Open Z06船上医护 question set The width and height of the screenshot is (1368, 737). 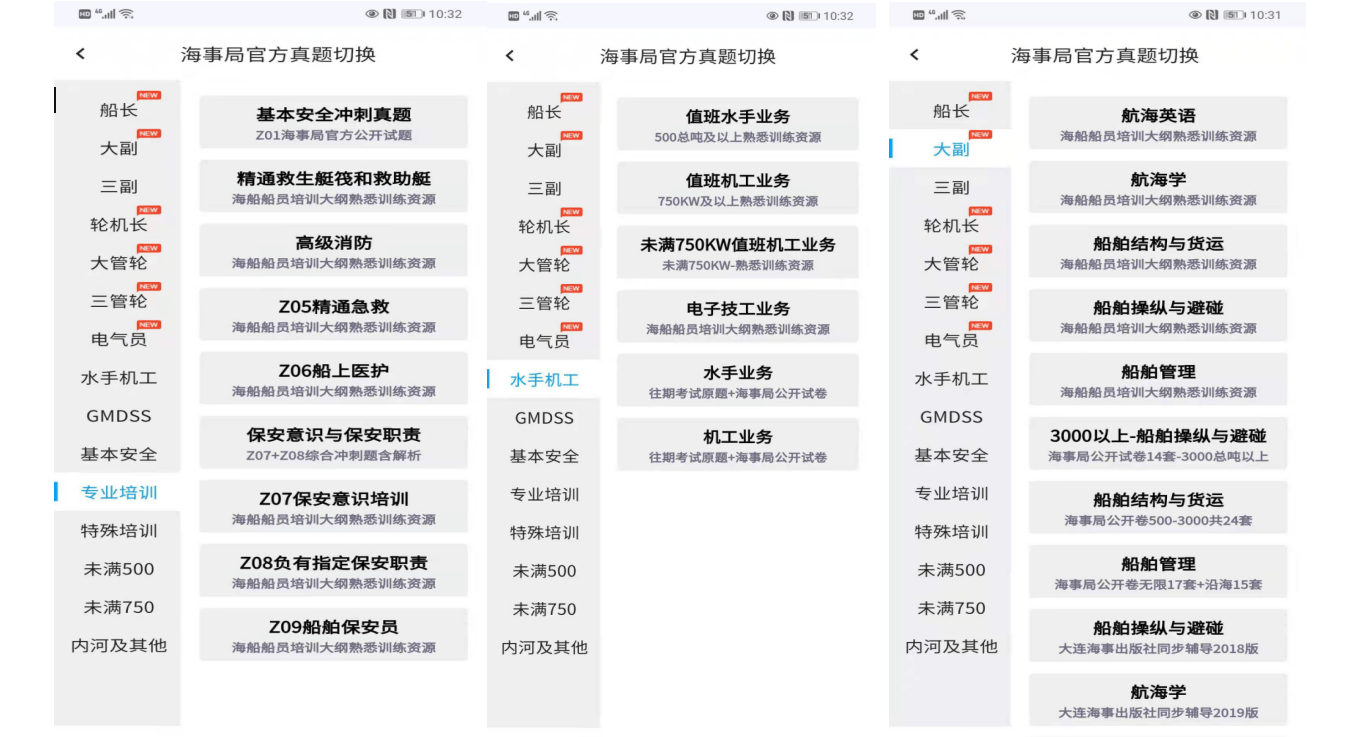click(334, 379)
